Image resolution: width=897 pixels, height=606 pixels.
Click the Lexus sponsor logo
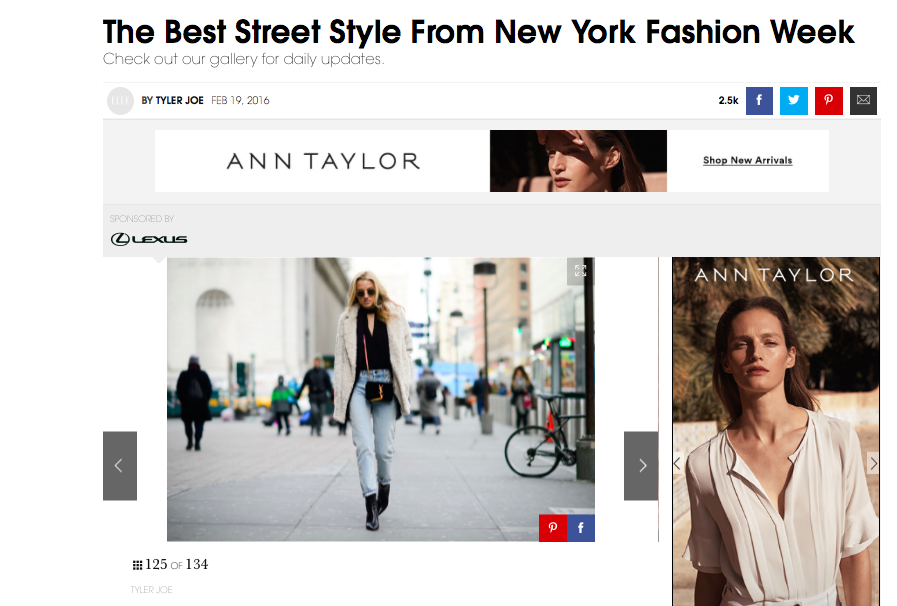pyautogui.click(x=149, y=239)
